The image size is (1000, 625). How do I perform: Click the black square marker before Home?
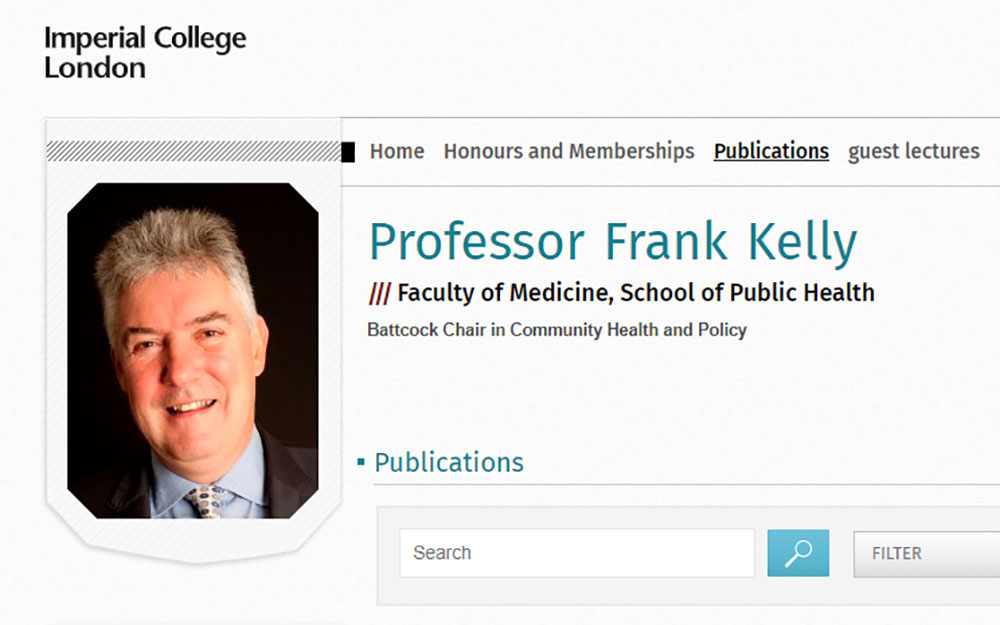pos(348,152)
